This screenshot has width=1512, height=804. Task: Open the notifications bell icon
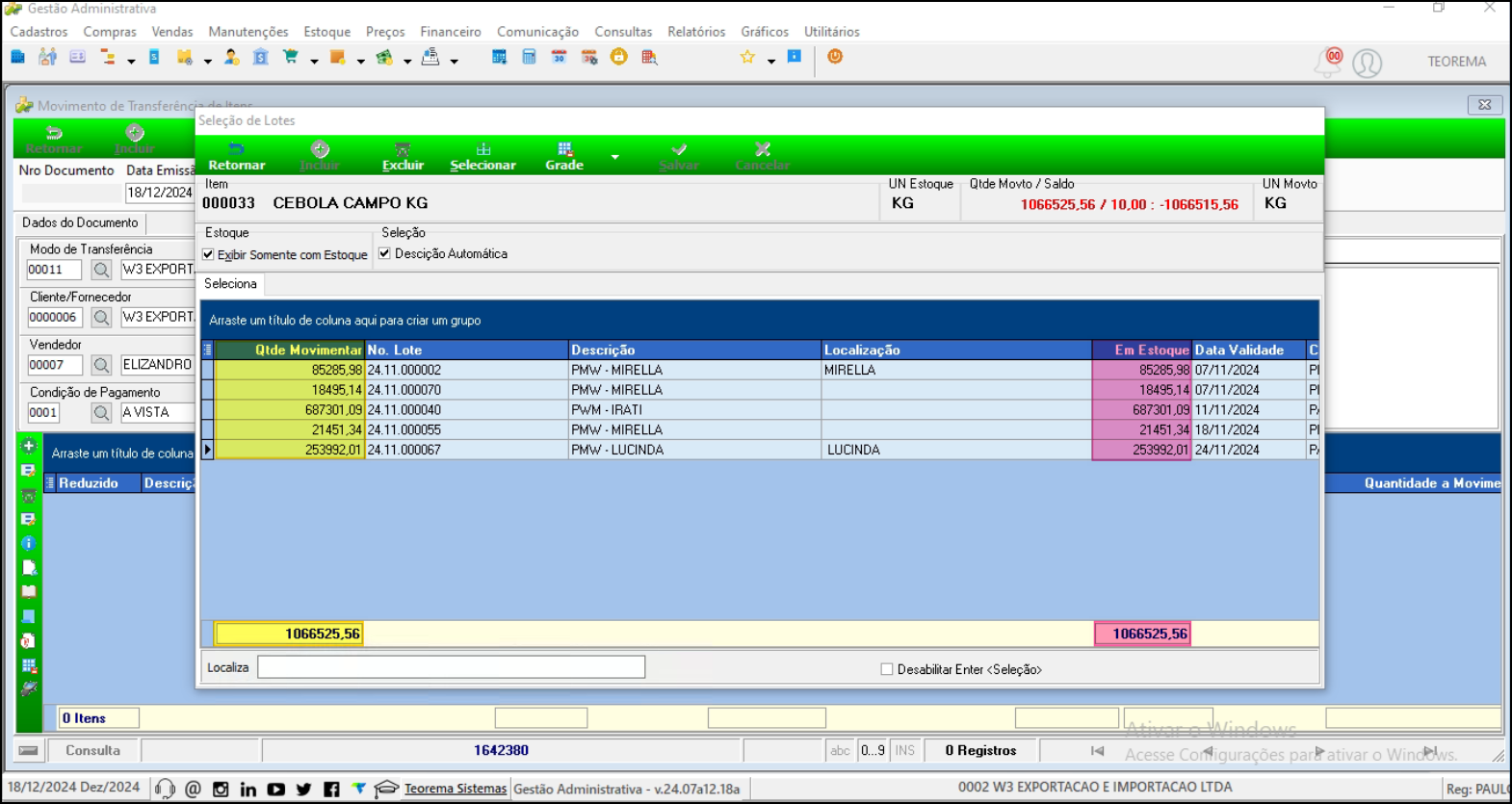(x=1329, y=62)
